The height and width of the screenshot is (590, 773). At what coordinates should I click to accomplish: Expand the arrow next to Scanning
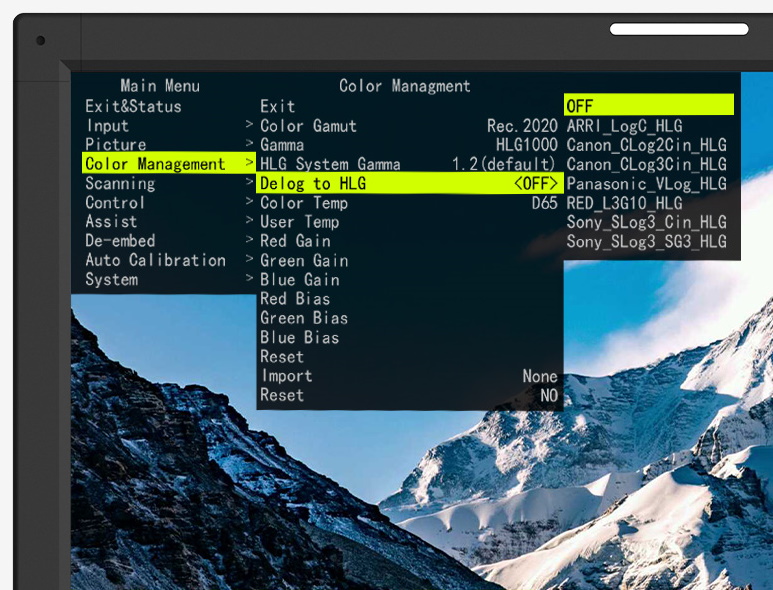[249, 181]
